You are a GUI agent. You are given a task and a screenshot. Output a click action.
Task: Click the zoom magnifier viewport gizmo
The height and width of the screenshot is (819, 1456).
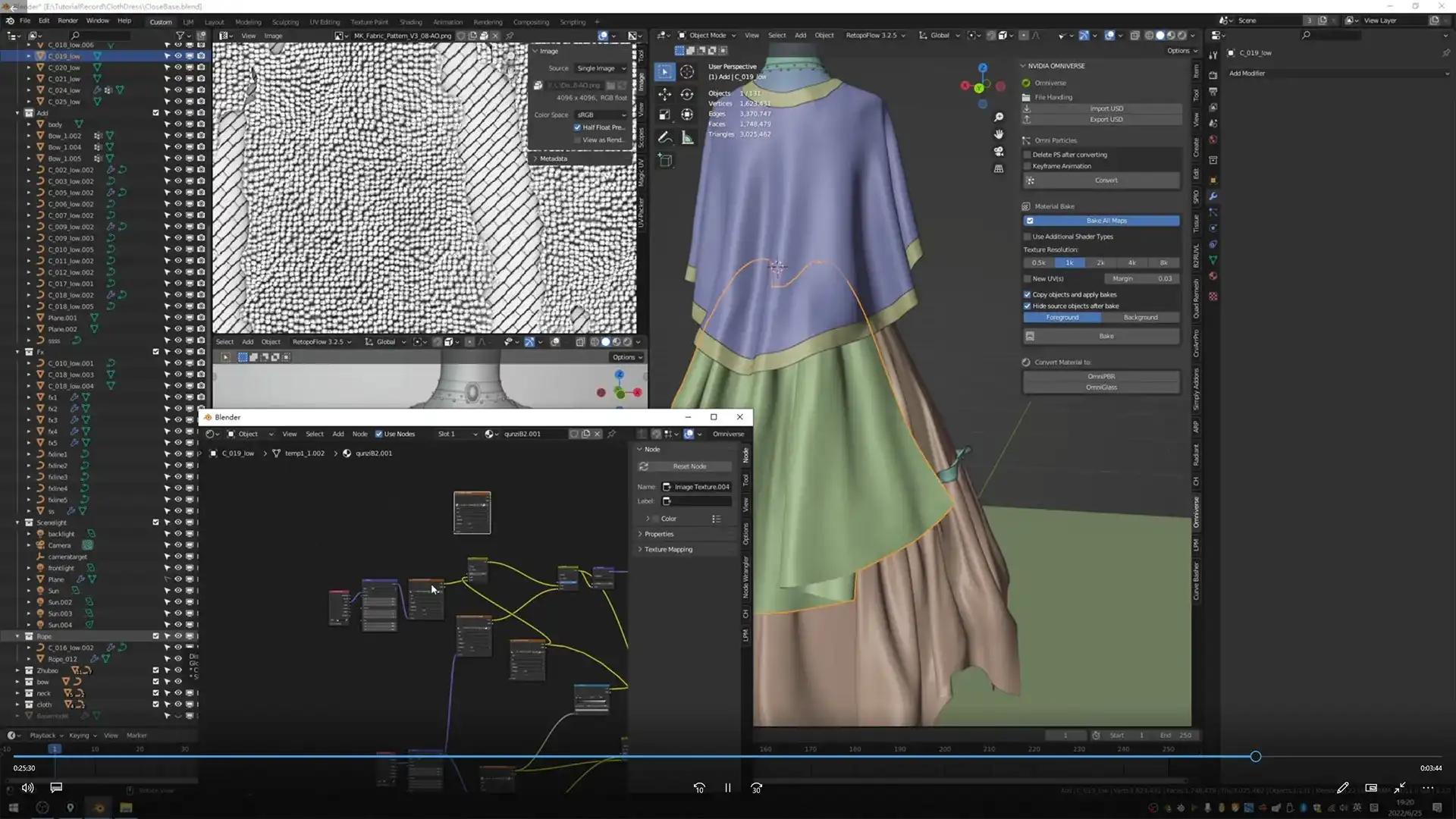[x=999, y=117]
